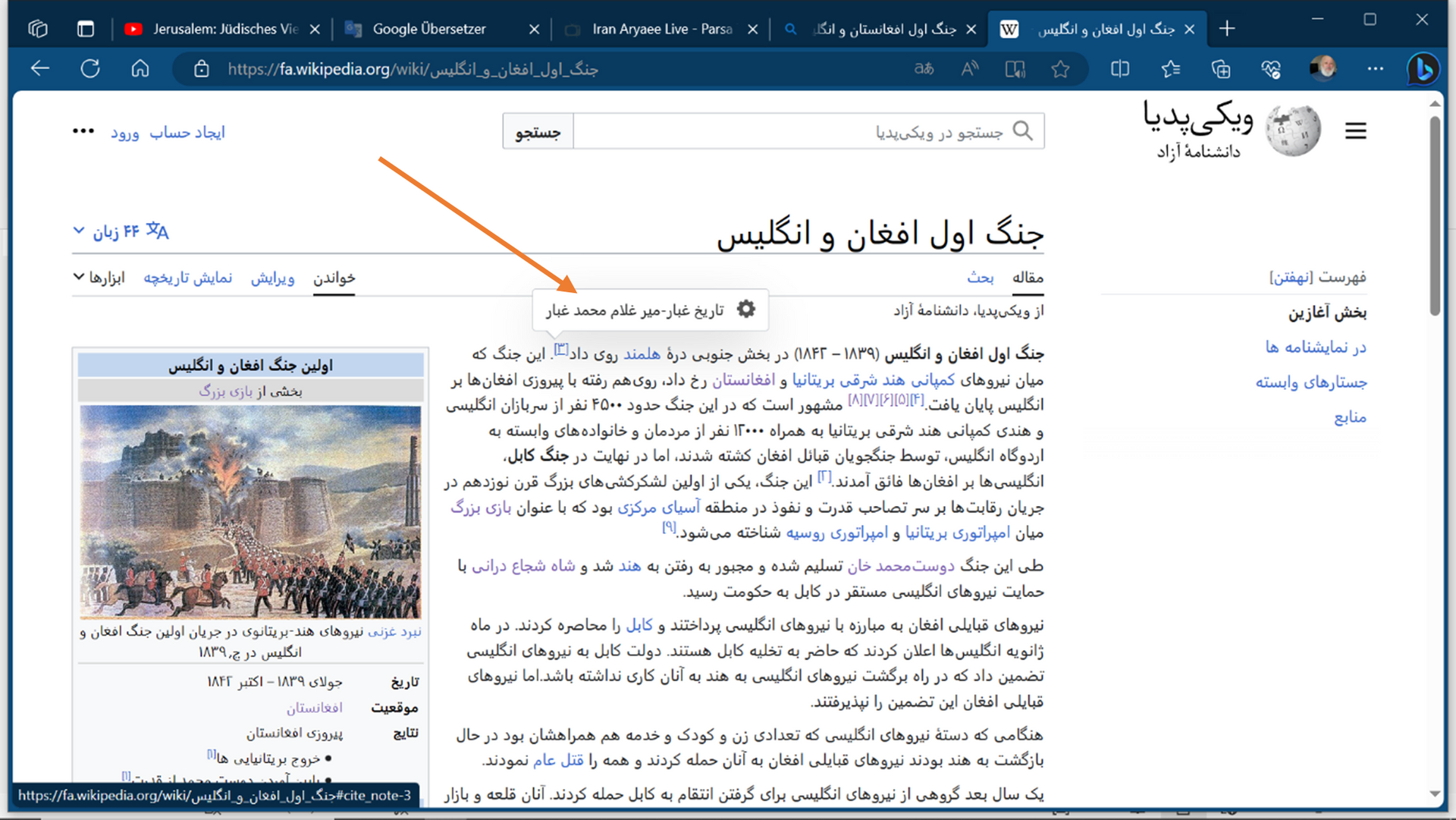Click the browser refresh icon
The height and width of the screenshot is (820, 1456).
[x=90, y=69]
